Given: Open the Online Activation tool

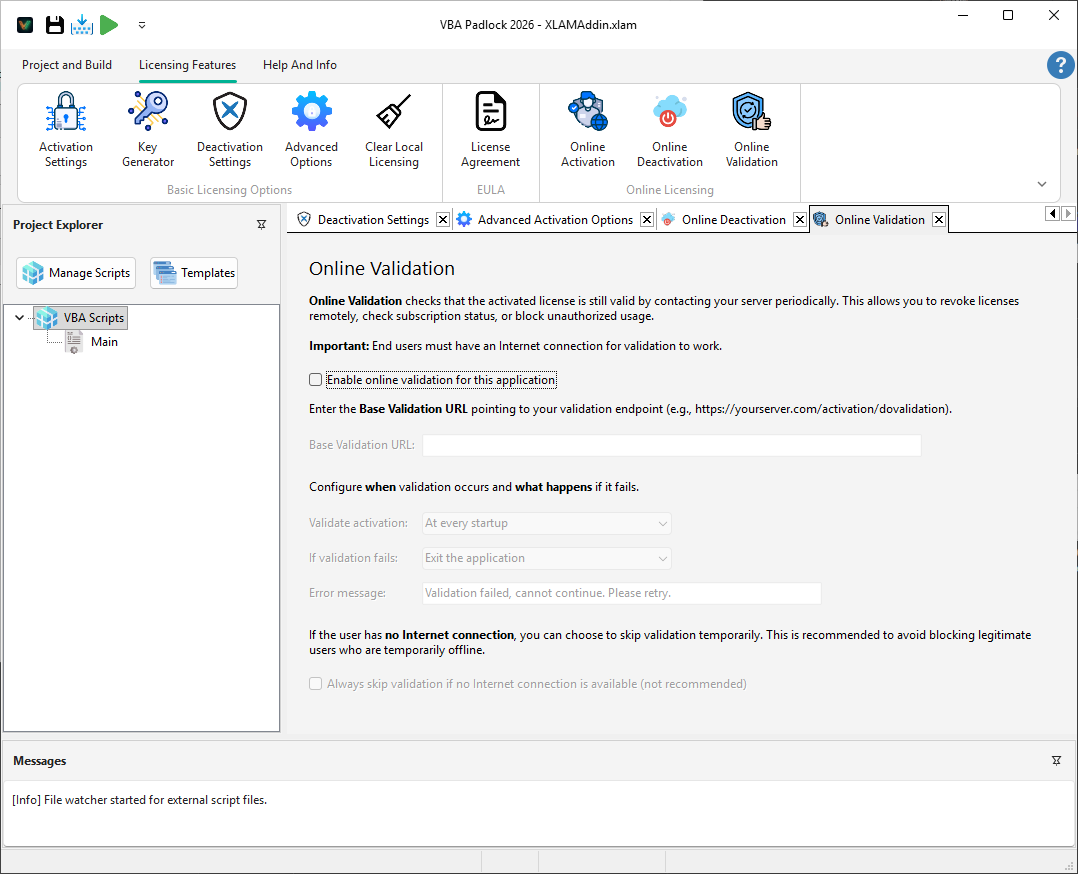Looking at the screenshot, I should [x=587, y=128].
